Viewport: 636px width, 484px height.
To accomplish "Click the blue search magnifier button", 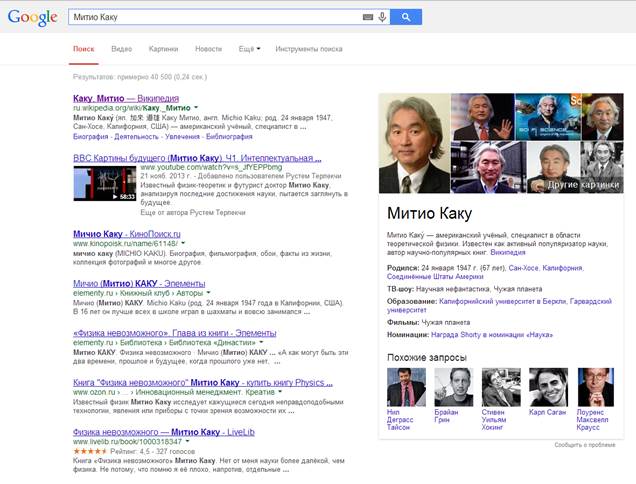I will (406, 17).
